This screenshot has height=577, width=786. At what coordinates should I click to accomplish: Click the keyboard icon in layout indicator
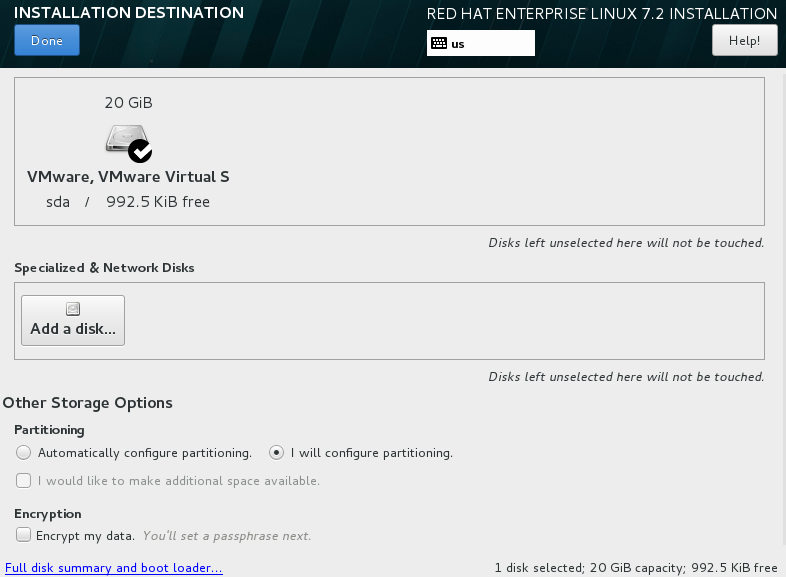438,43
